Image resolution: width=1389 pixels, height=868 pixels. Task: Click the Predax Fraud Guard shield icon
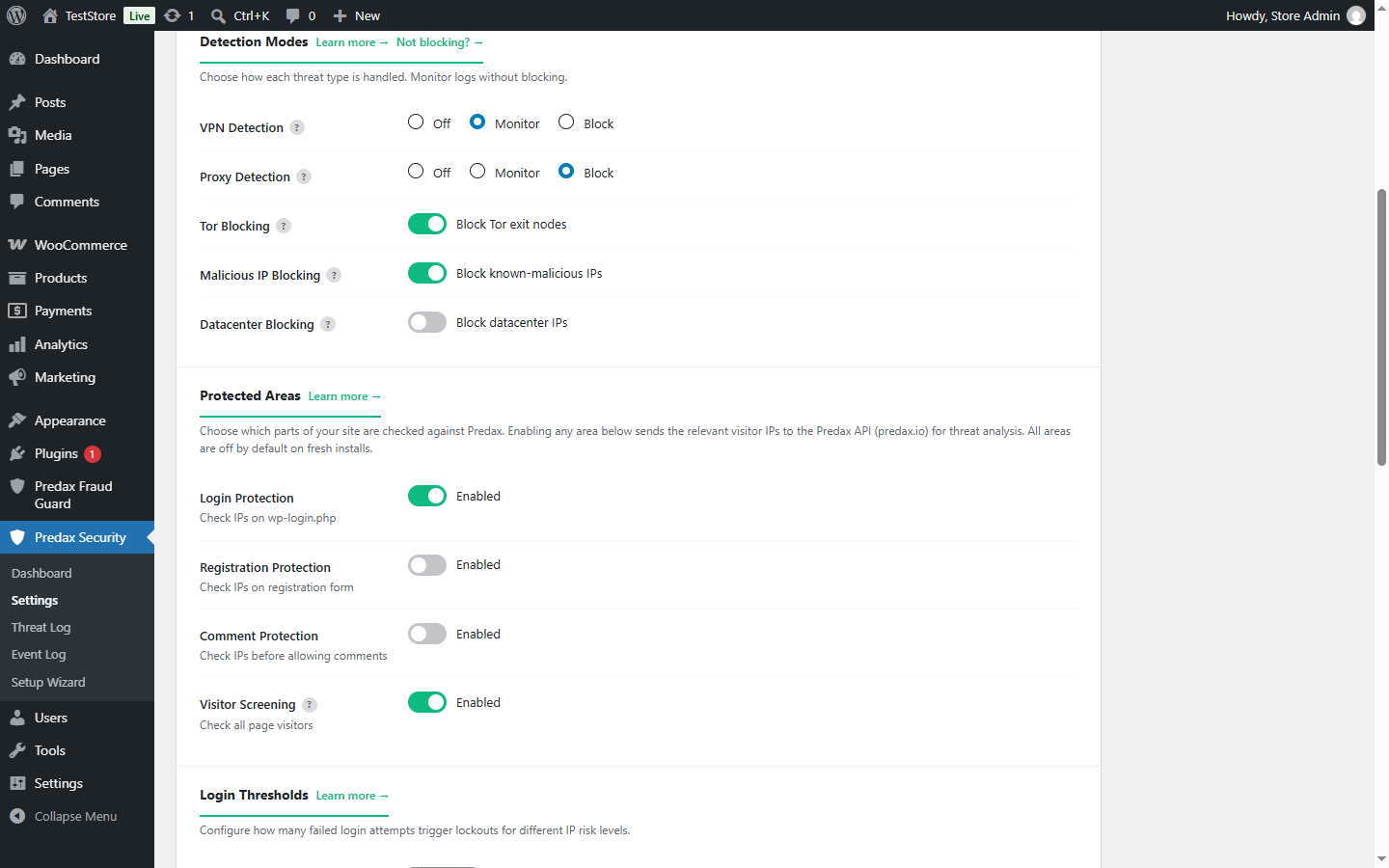tap(17, 486)
